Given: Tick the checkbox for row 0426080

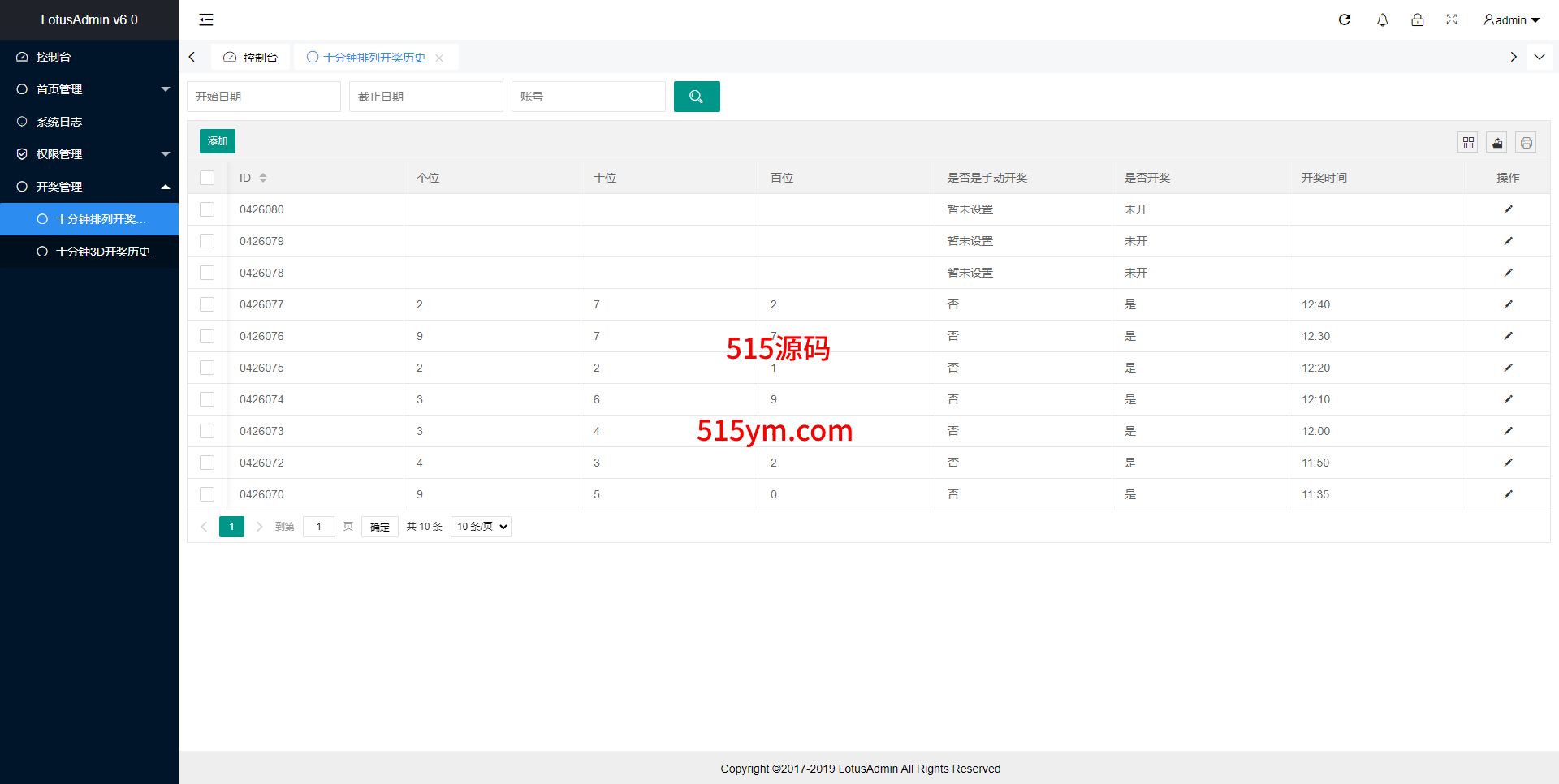Looking at the screenshot, I should (207, 209).
